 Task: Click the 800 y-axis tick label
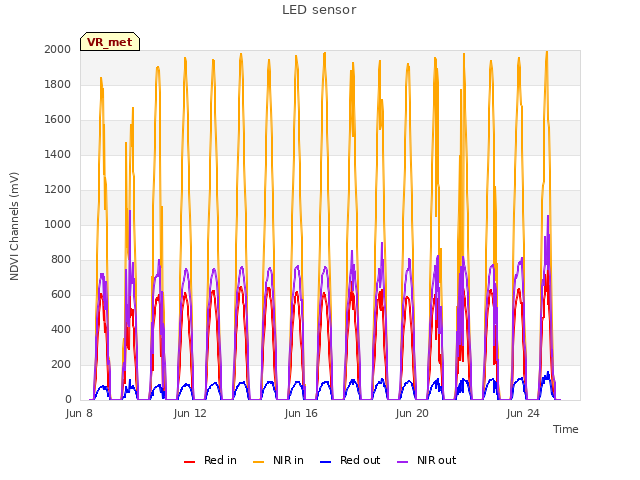coord(61,260)
